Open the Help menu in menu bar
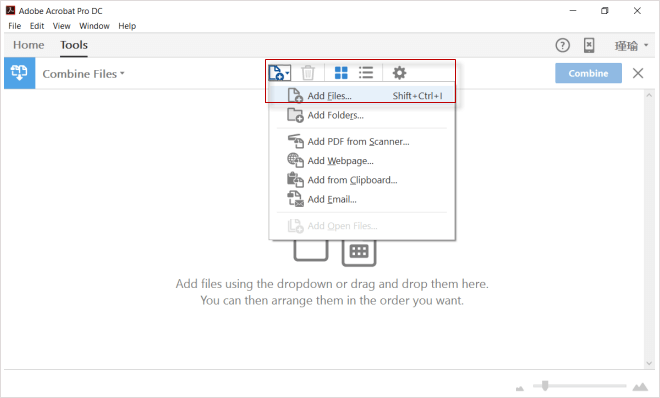 [x=127, y=26]
